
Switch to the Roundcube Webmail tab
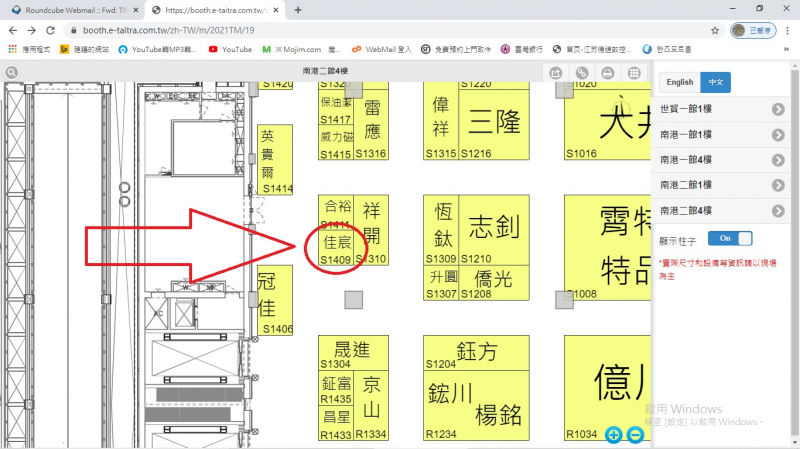(70, 9)
